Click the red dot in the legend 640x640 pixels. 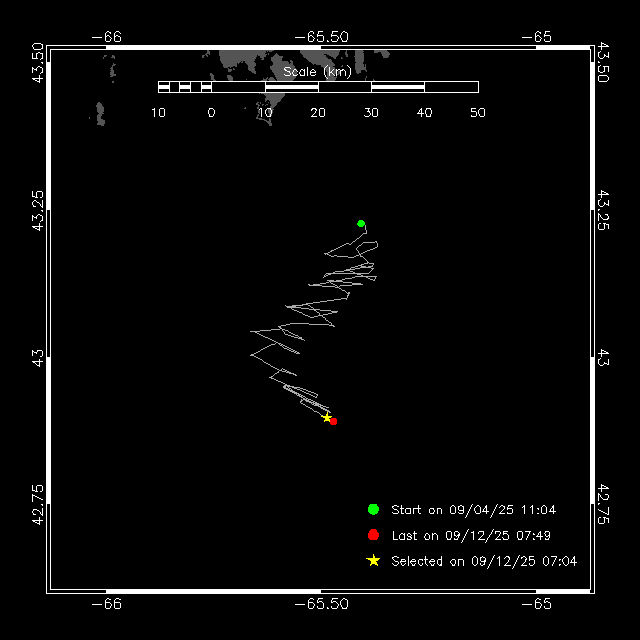[x=373, y=535]
